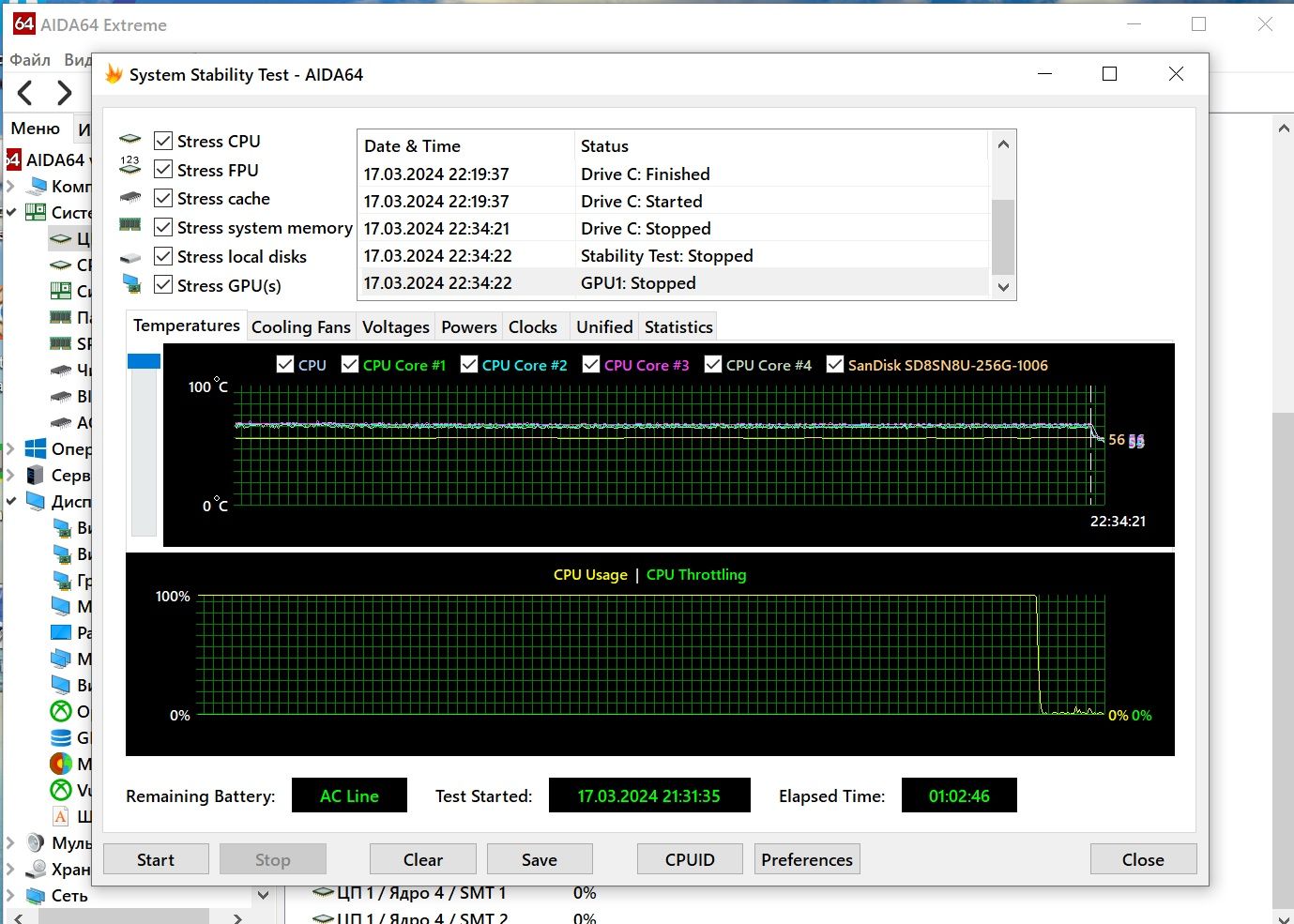Toggle SanDisk SD8SN8U-256G-1006 graph checkbox

click(835, 364)
